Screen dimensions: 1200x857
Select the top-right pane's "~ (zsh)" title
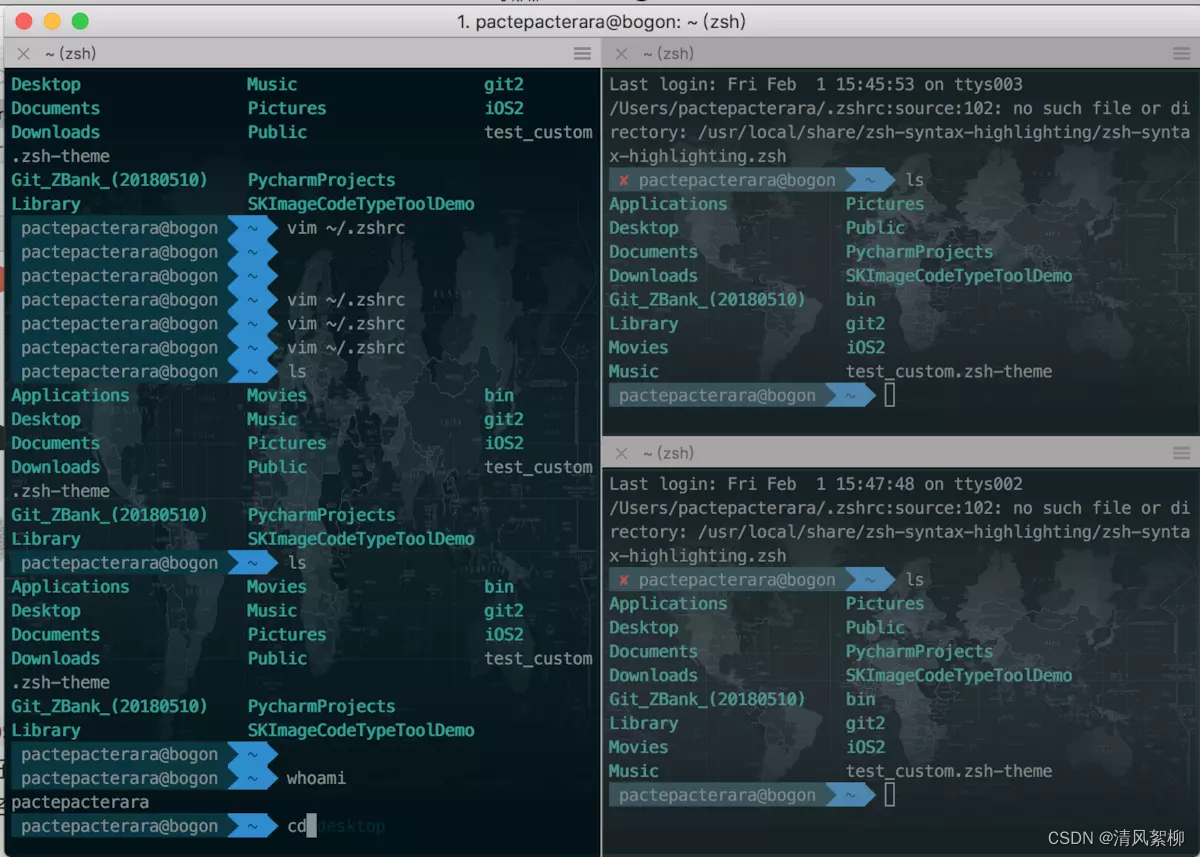668,53
